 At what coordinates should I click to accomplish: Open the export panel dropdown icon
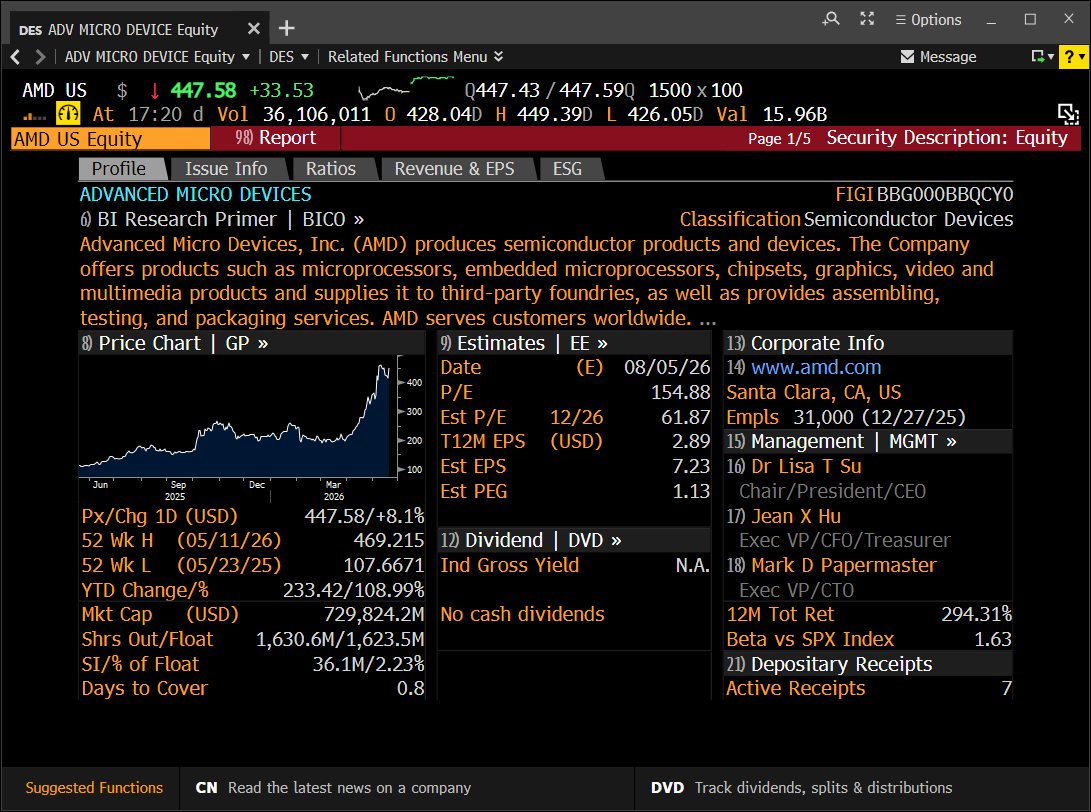1042,56
